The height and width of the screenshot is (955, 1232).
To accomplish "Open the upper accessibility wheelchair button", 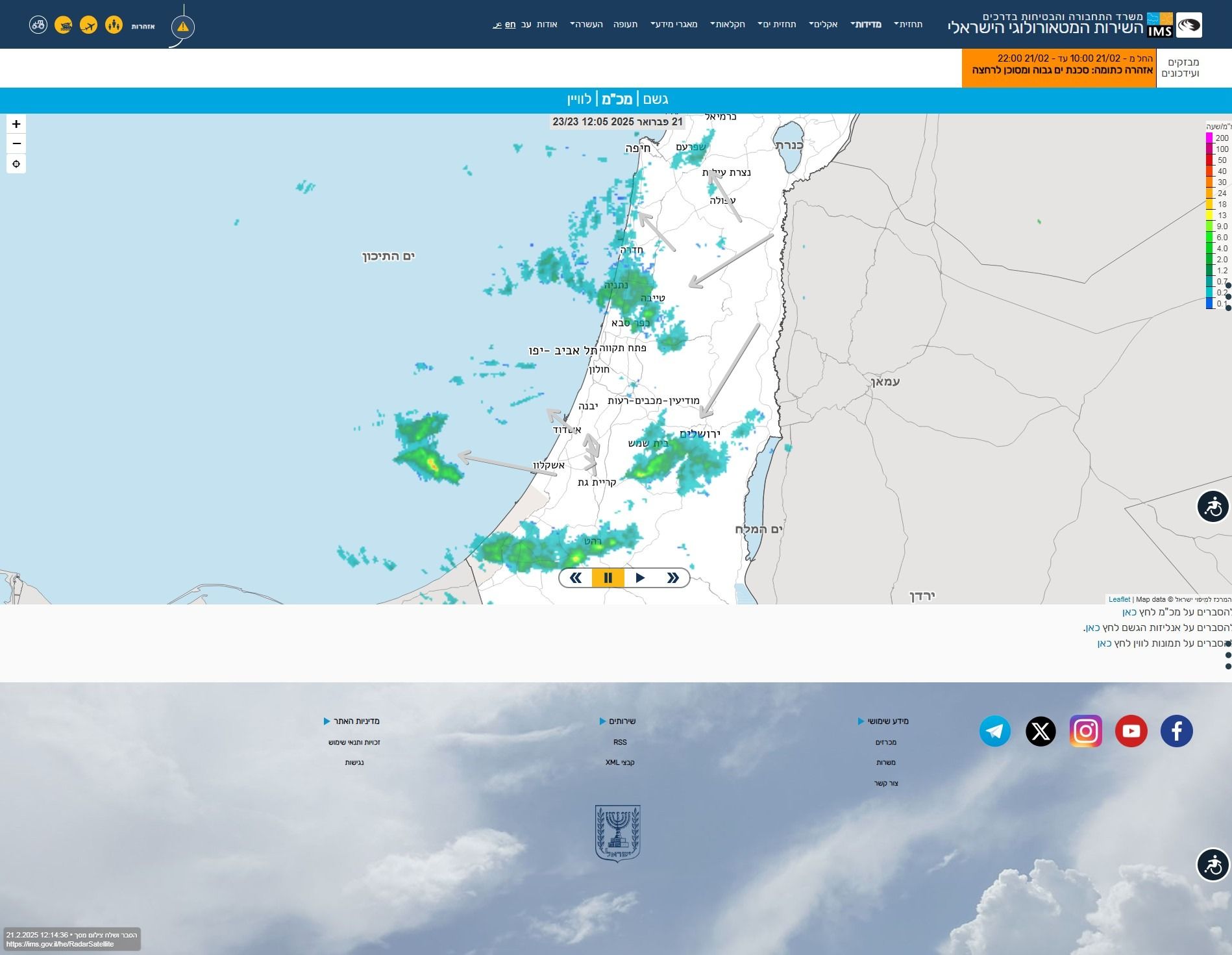I will (x=1213, y=506).
